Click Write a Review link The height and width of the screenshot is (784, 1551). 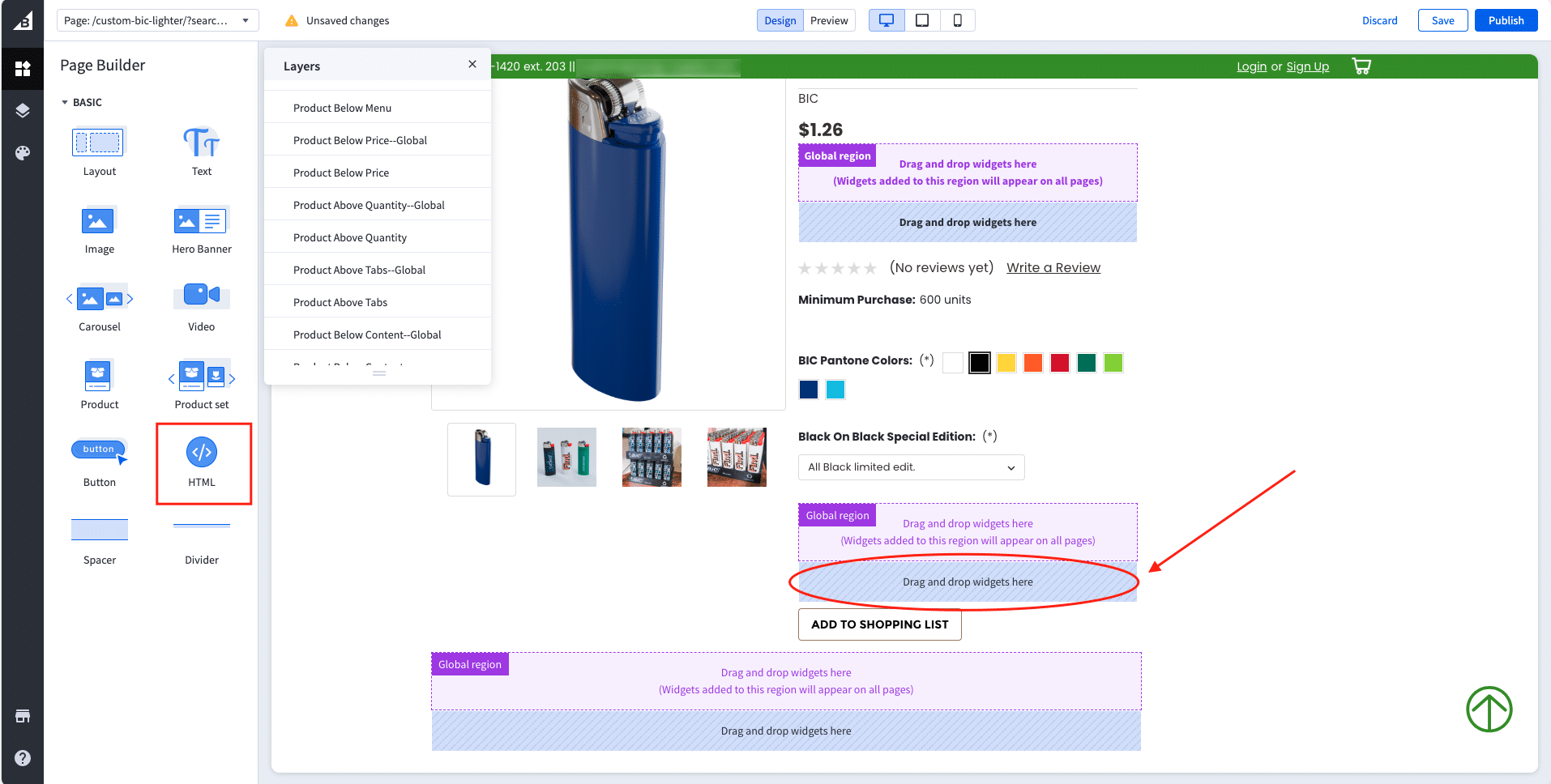(x=1053, y=267)
